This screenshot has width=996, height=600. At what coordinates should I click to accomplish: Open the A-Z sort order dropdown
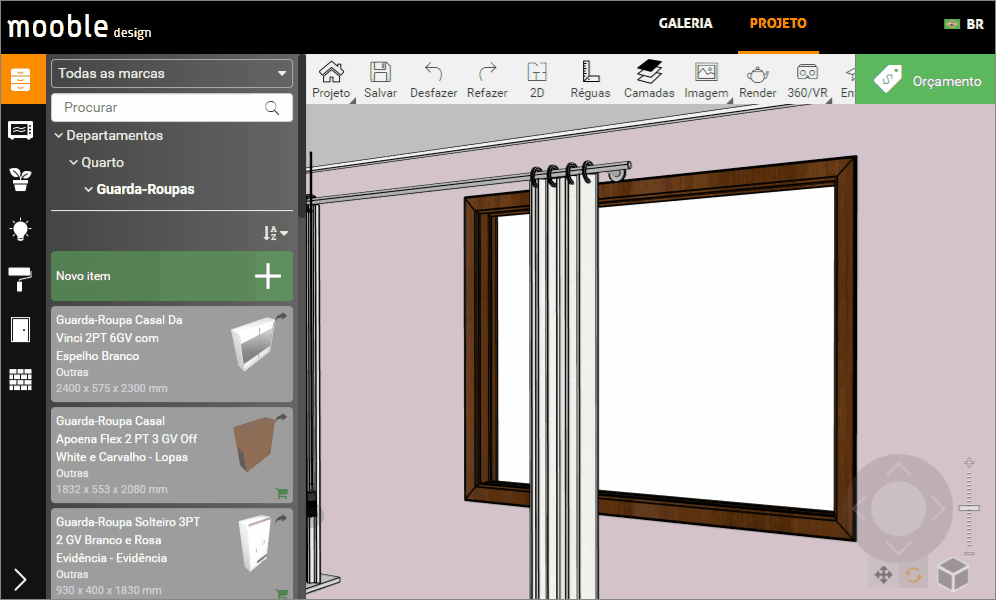pyautogui.click(x=276, y=233)
